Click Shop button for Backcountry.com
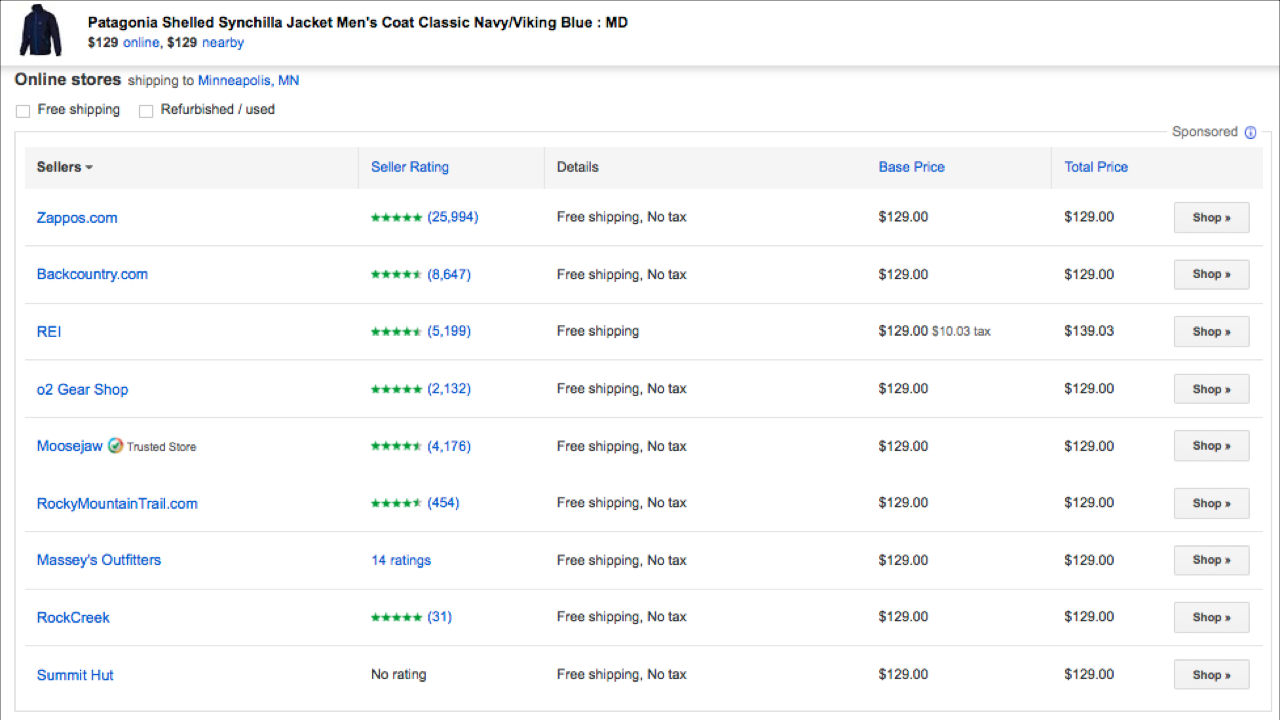The image size is (1280, 720). point(1211,274)
